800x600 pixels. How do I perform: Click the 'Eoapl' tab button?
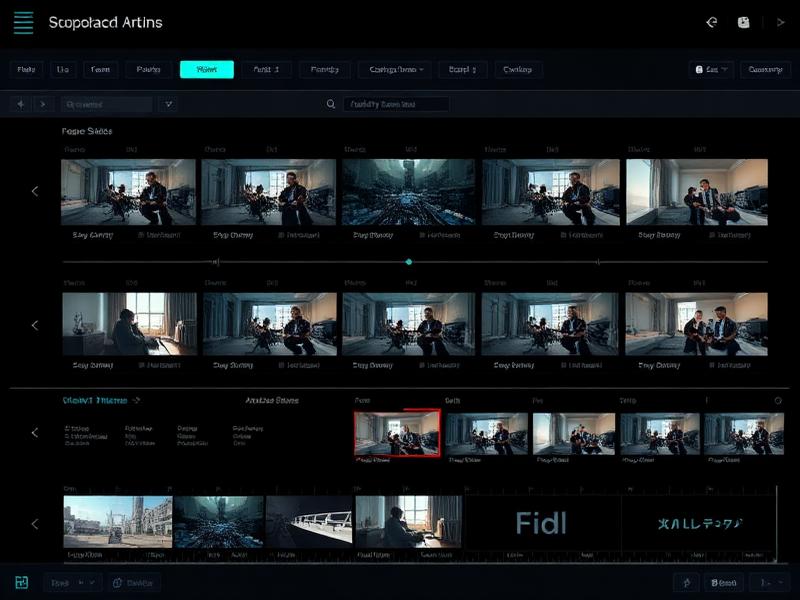tap(463, 69)
